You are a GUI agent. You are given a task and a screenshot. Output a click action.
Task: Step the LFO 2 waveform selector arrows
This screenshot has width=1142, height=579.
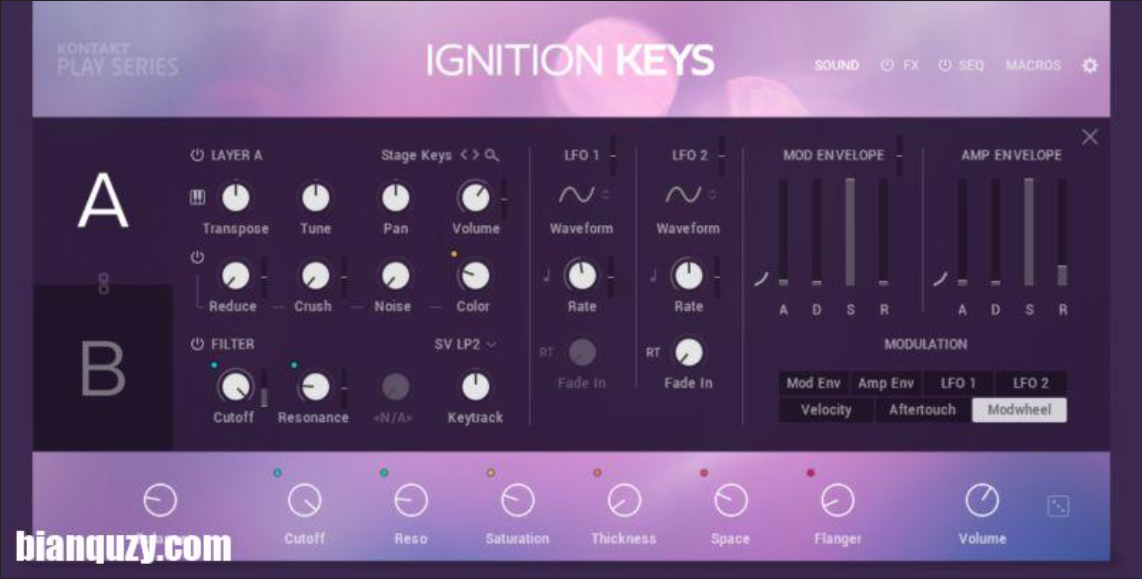712,194
